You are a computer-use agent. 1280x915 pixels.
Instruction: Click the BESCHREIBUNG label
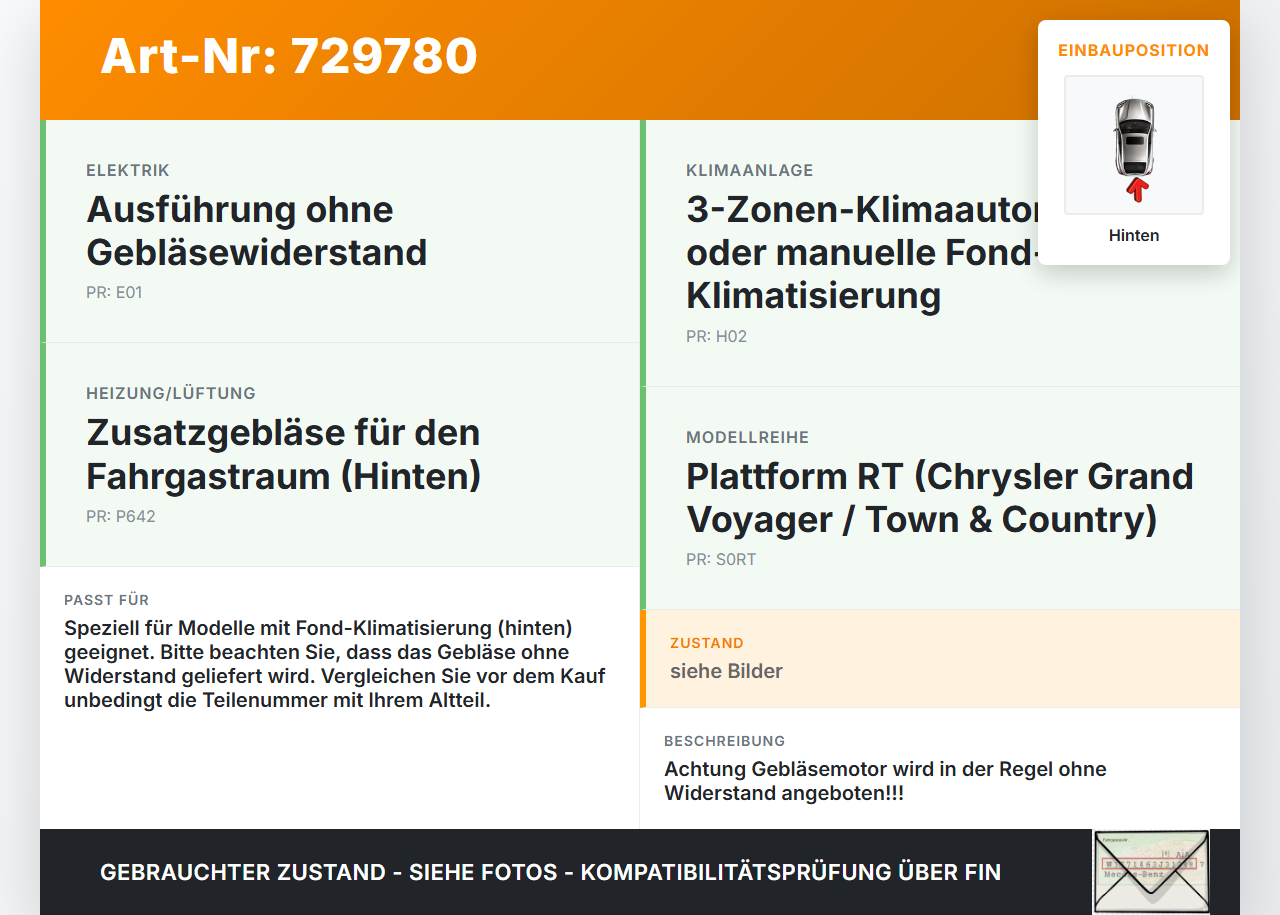[x=724, y=741]
